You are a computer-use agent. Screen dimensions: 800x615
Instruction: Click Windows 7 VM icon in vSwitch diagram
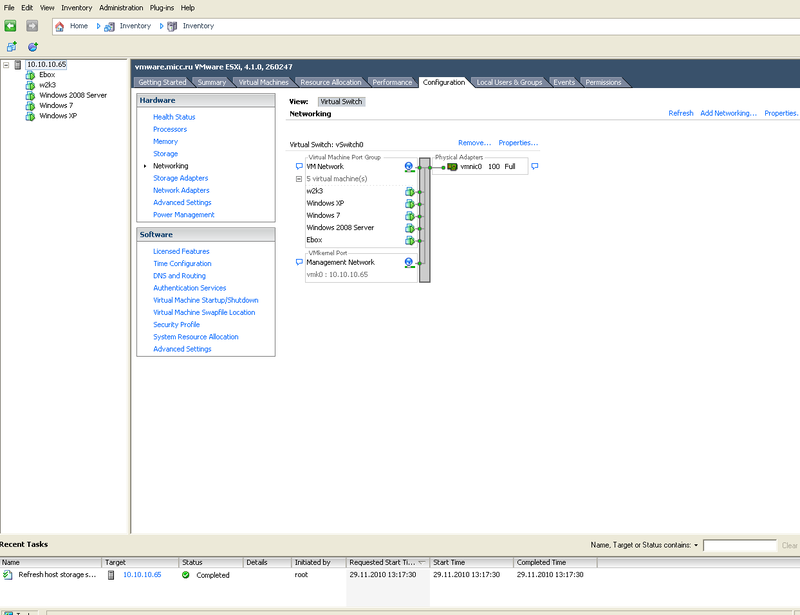point(410,216)
